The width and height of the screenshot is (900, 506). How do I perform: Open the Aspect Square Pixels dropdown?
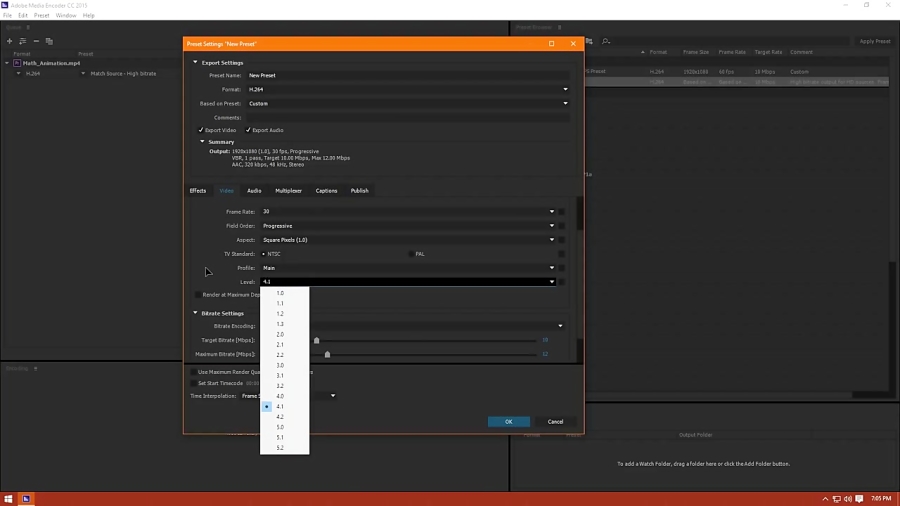(x=408, y=240)
